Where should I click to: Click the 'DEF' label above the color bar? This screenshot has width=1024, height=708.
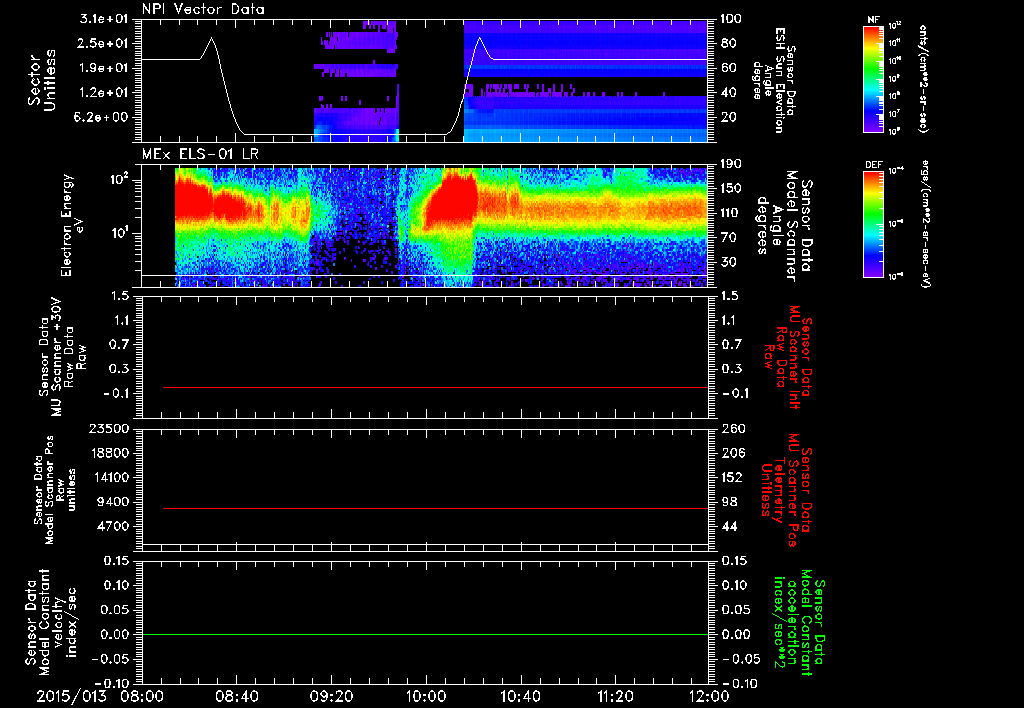point(873,165)
